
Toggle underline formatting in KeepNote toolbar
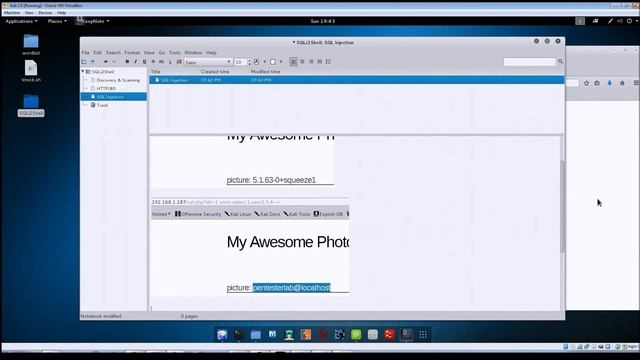pyautogui.click(x=144, y=62)
